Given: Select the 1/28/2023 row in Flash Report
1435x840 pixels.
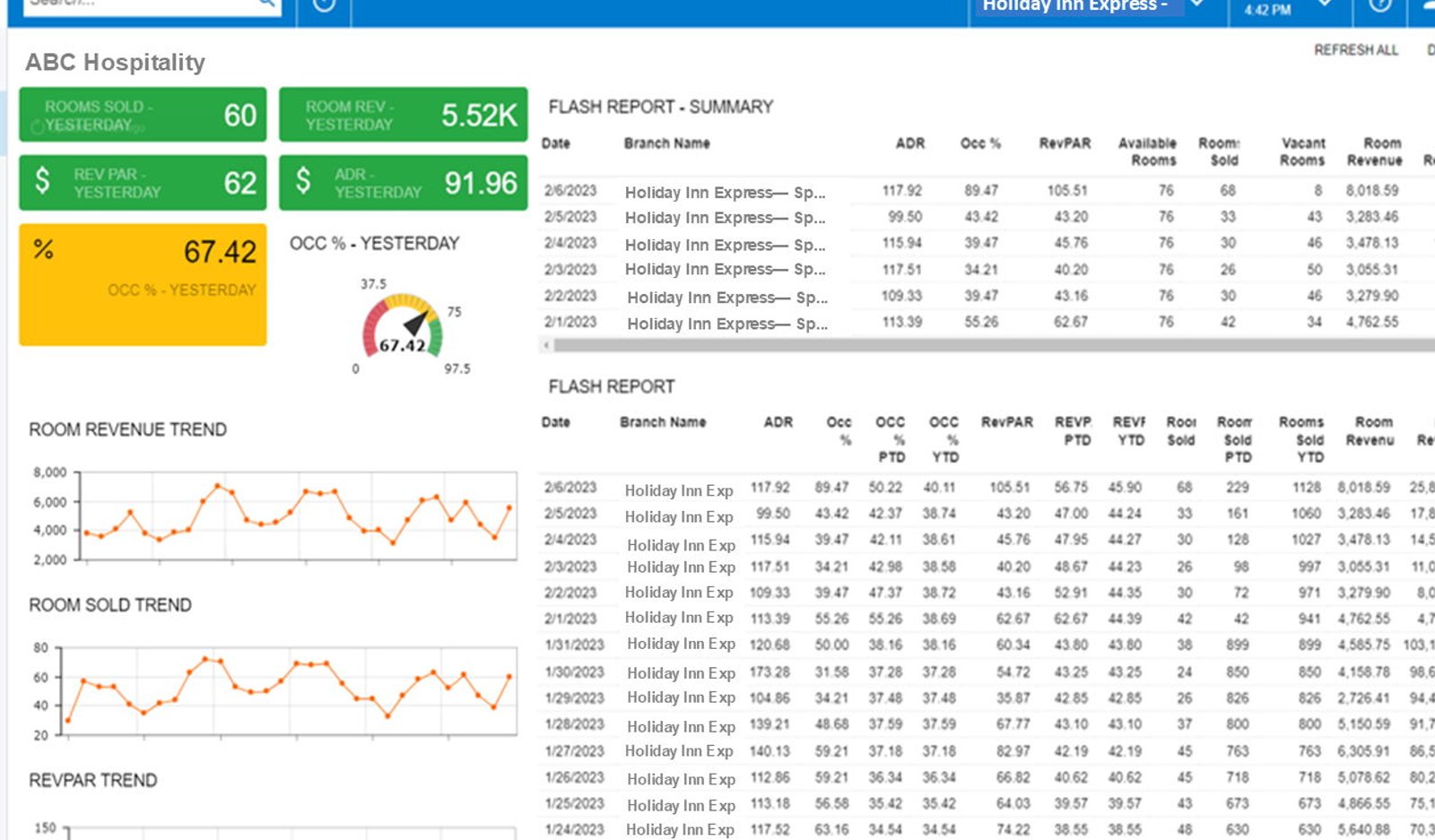Looking at the screenshot, I should pyautogui.click(x=987, y=724).
